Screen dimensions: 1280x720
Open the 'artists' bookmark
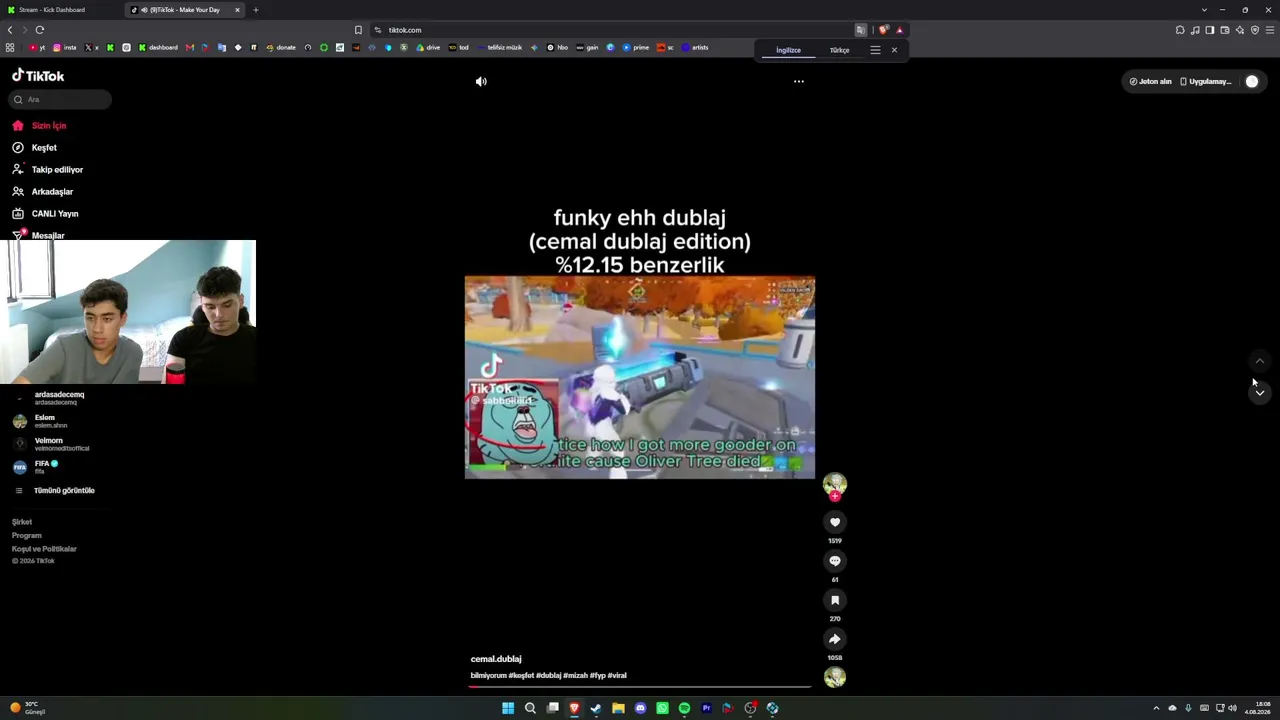pos(695,48)
